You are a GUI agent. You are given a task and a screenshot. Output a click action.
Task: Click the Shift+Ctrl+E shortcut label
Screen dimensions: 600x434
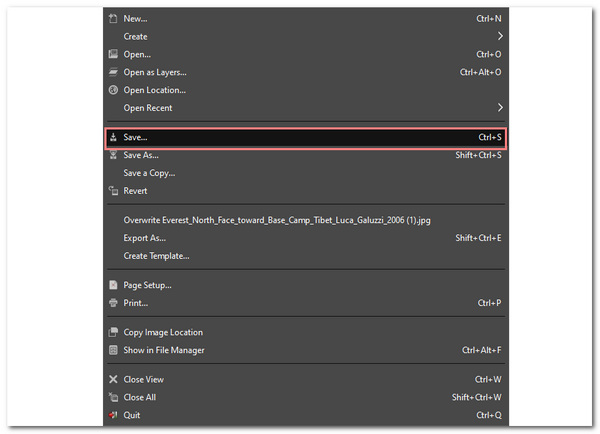(478, 238)
